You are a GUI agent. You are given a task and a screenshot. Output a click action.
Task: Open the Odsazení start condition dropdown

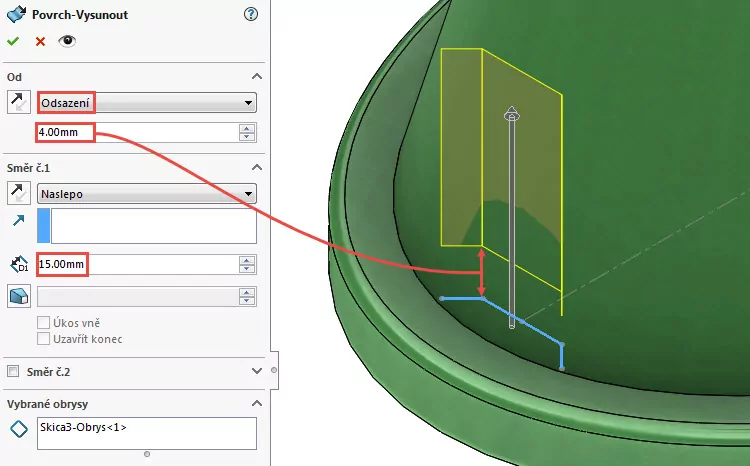tap(147, 103)
